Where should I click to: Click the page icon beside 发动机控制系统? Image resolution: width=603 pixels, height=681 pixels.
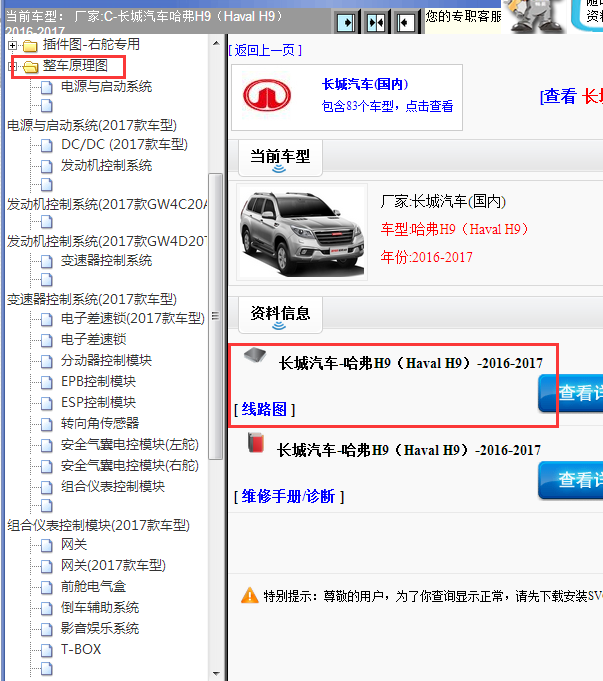[x=46, y=166]
